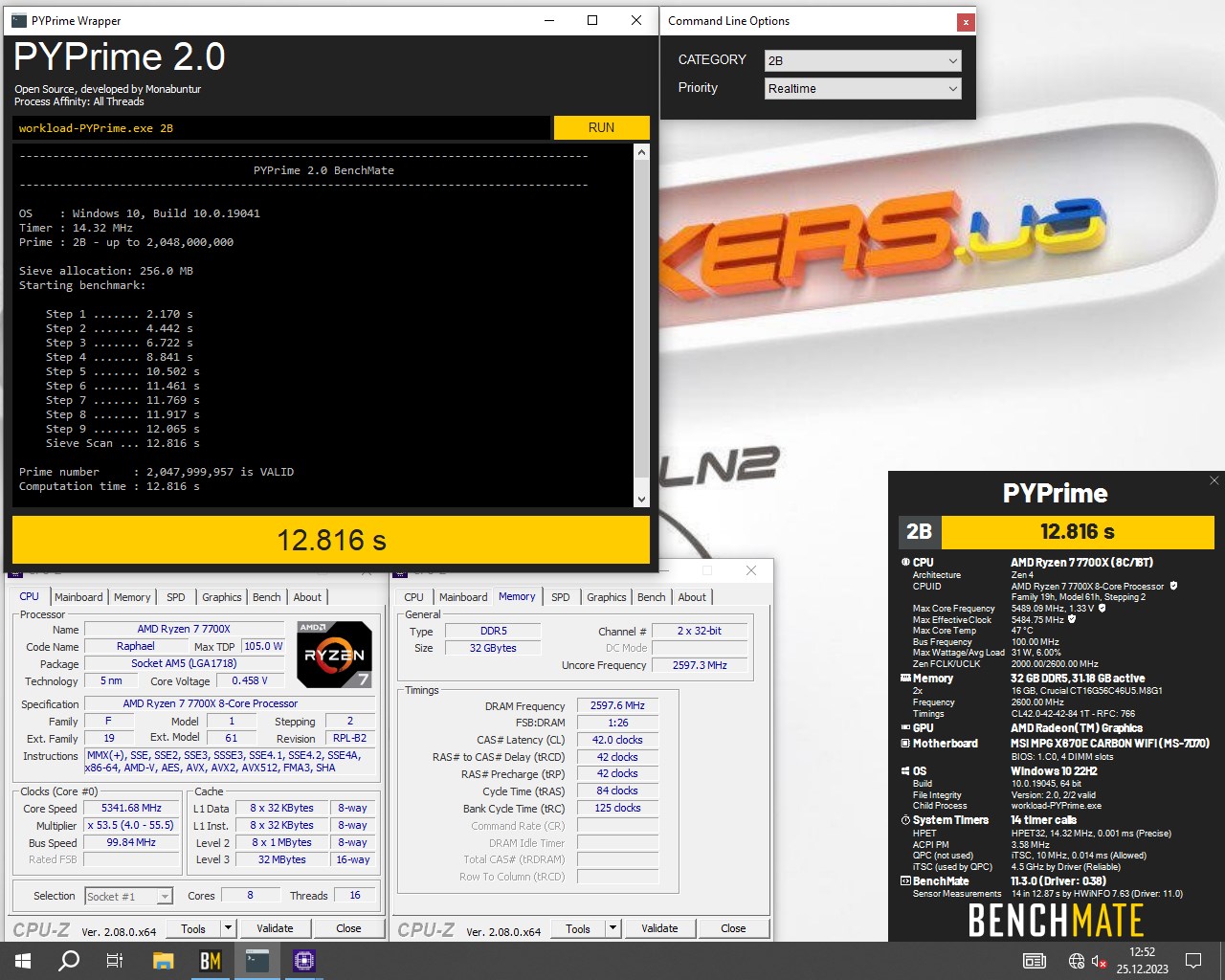
Task: Click the System Timers stopwatch icon
Action: 905,820
